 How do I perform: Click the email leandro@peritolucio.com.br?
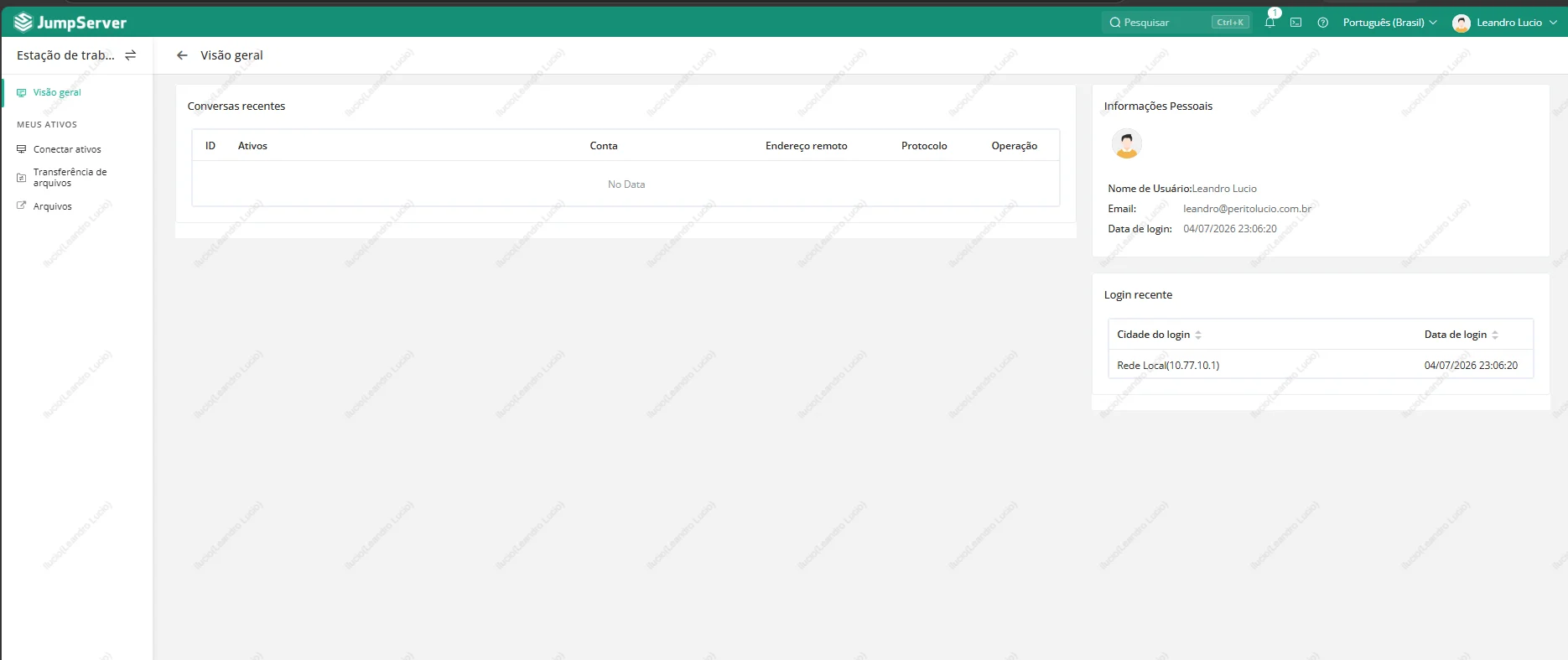[x=1247, y=209]
